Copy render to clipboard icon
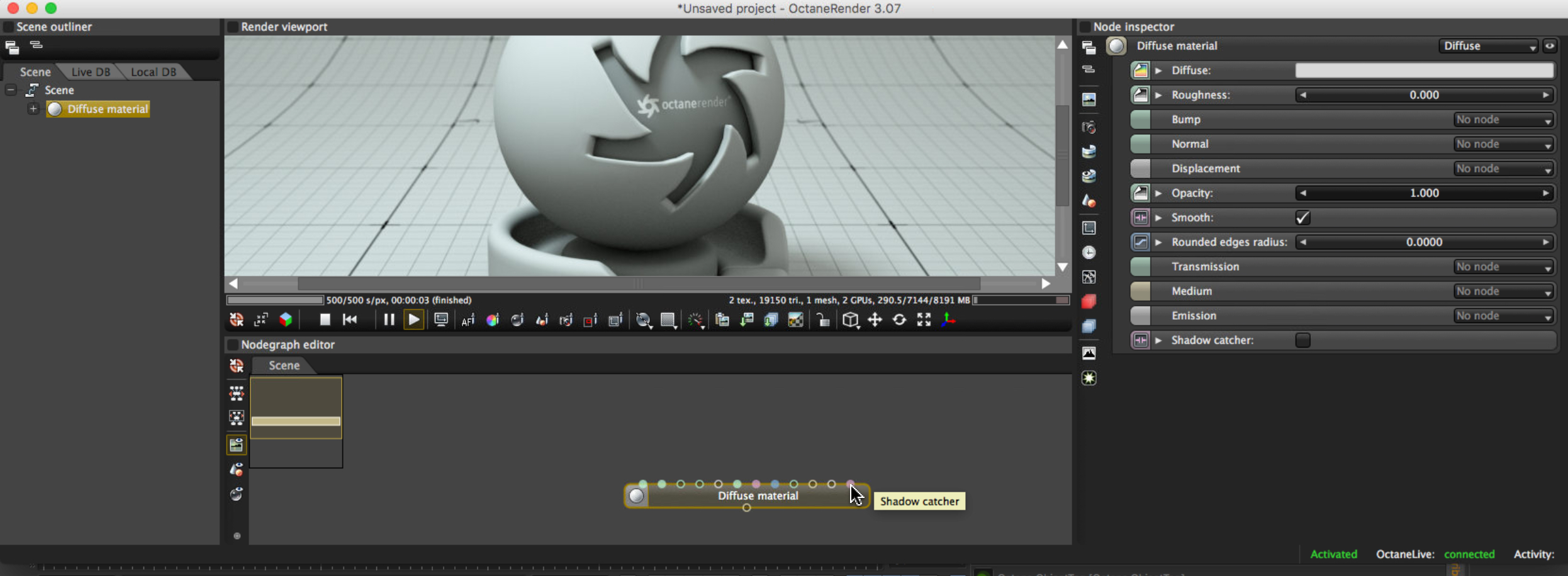This screenshot has width=1568, height=576. point(722,320)
